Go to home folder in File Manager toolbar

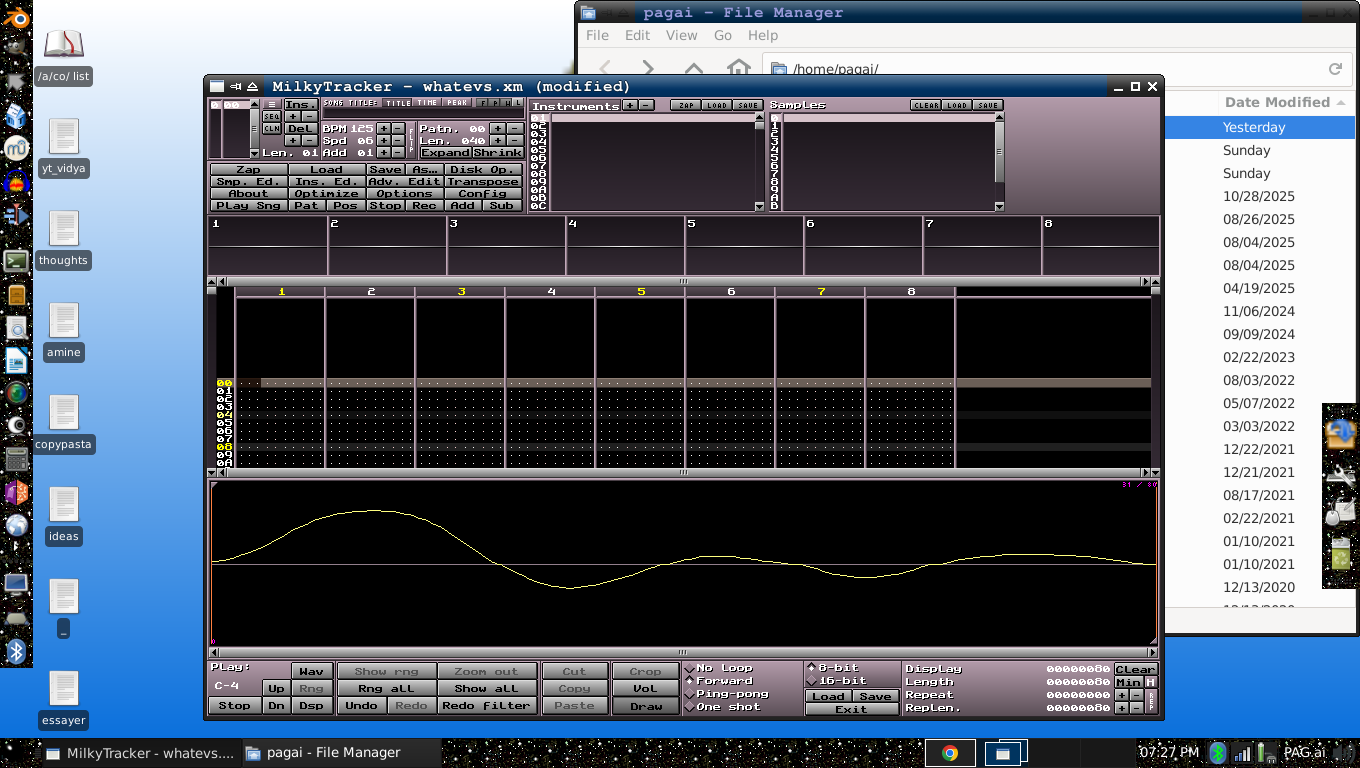(x=738, y=69)
